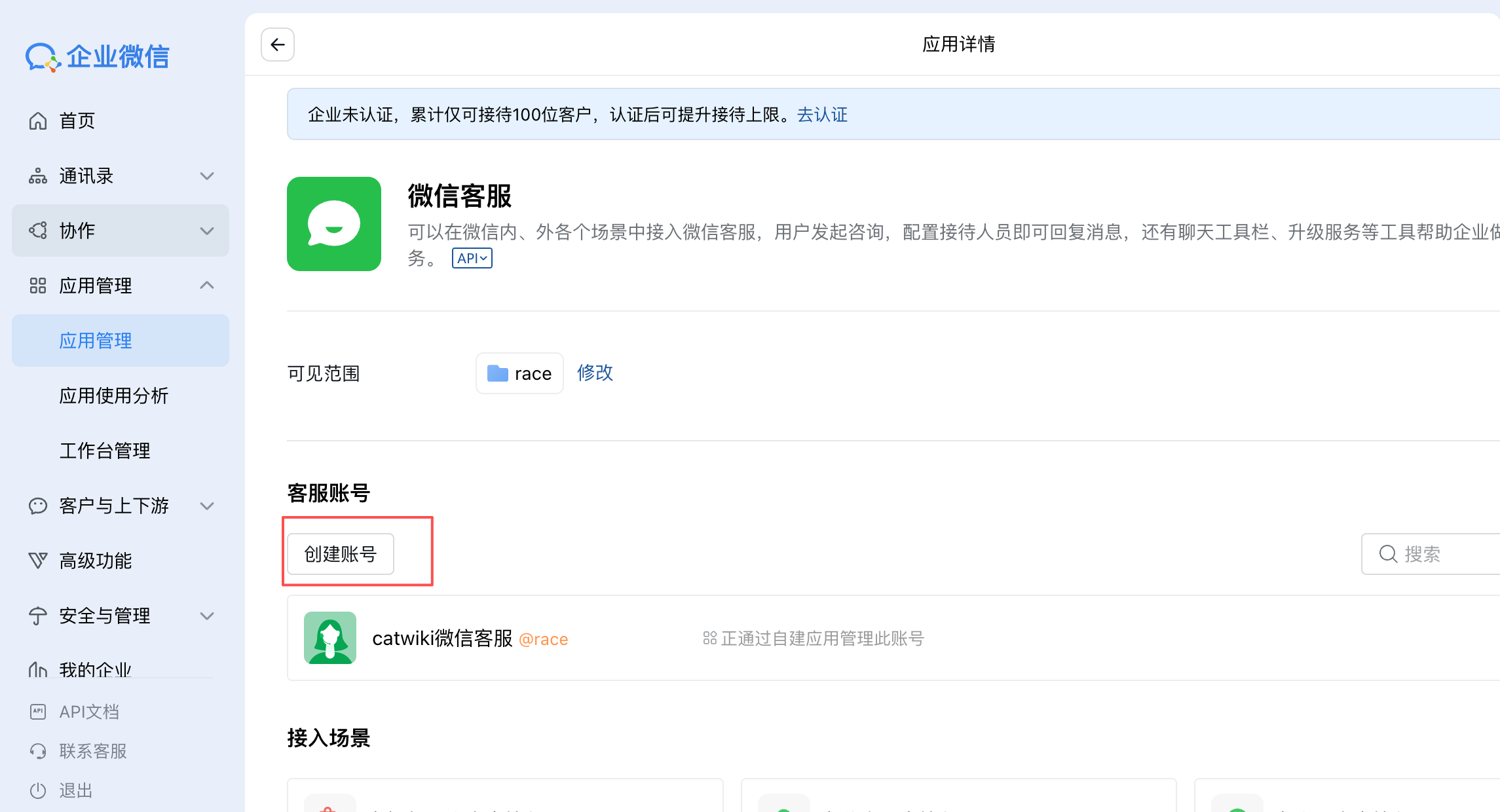Expand the 通讯录 menu chevron

(207, 176)
